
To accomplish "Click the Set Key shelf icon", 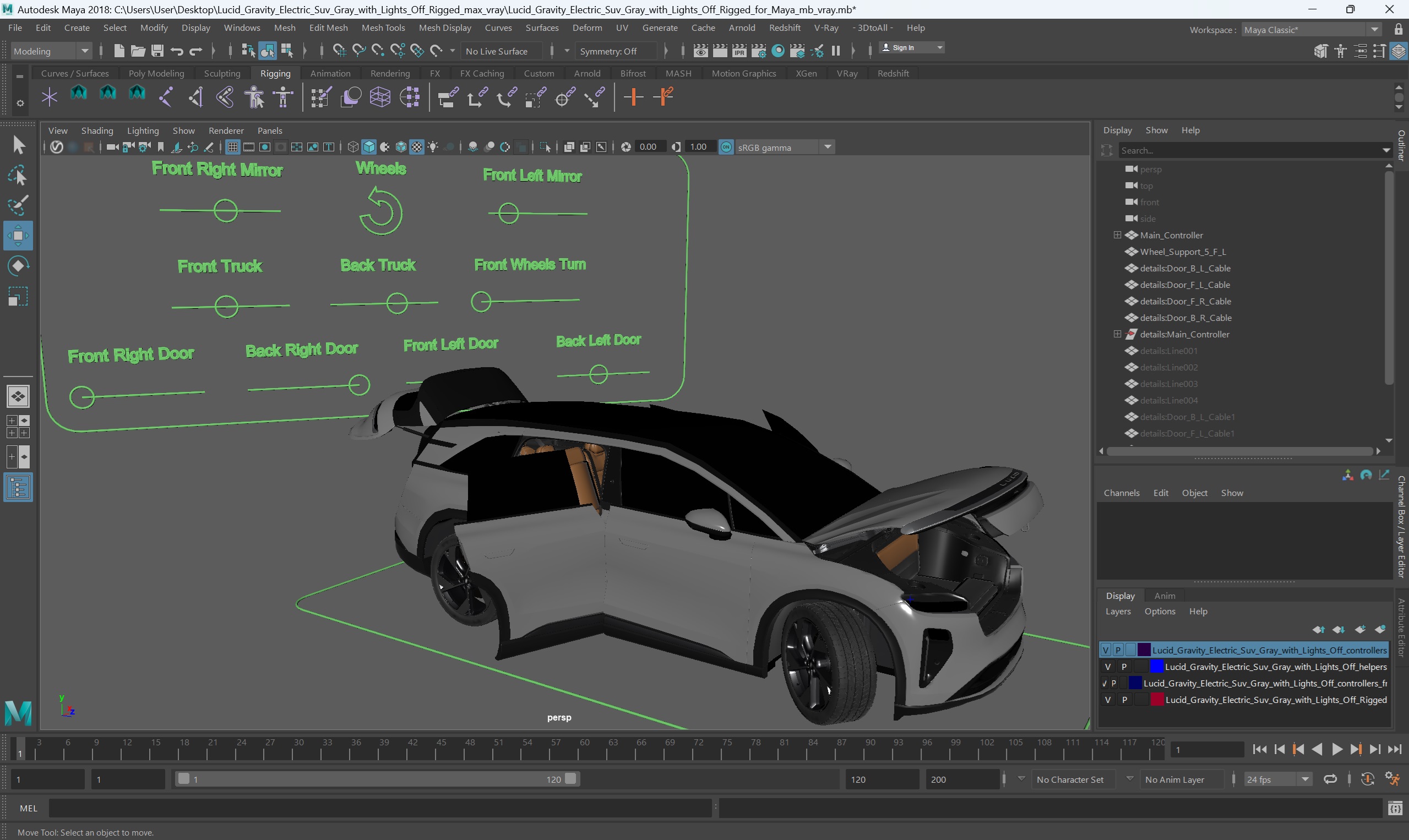I will click(633, 97).
